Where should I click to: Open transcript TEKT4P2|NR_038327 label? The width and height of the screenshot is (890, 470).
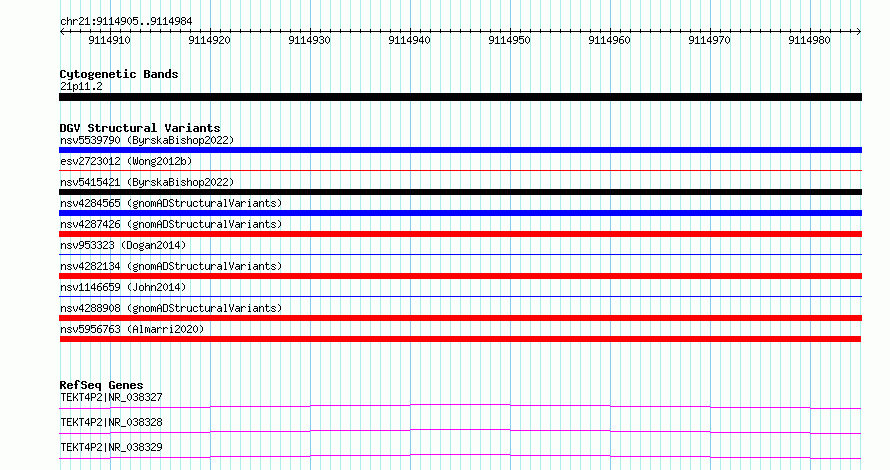pos(111,397)
